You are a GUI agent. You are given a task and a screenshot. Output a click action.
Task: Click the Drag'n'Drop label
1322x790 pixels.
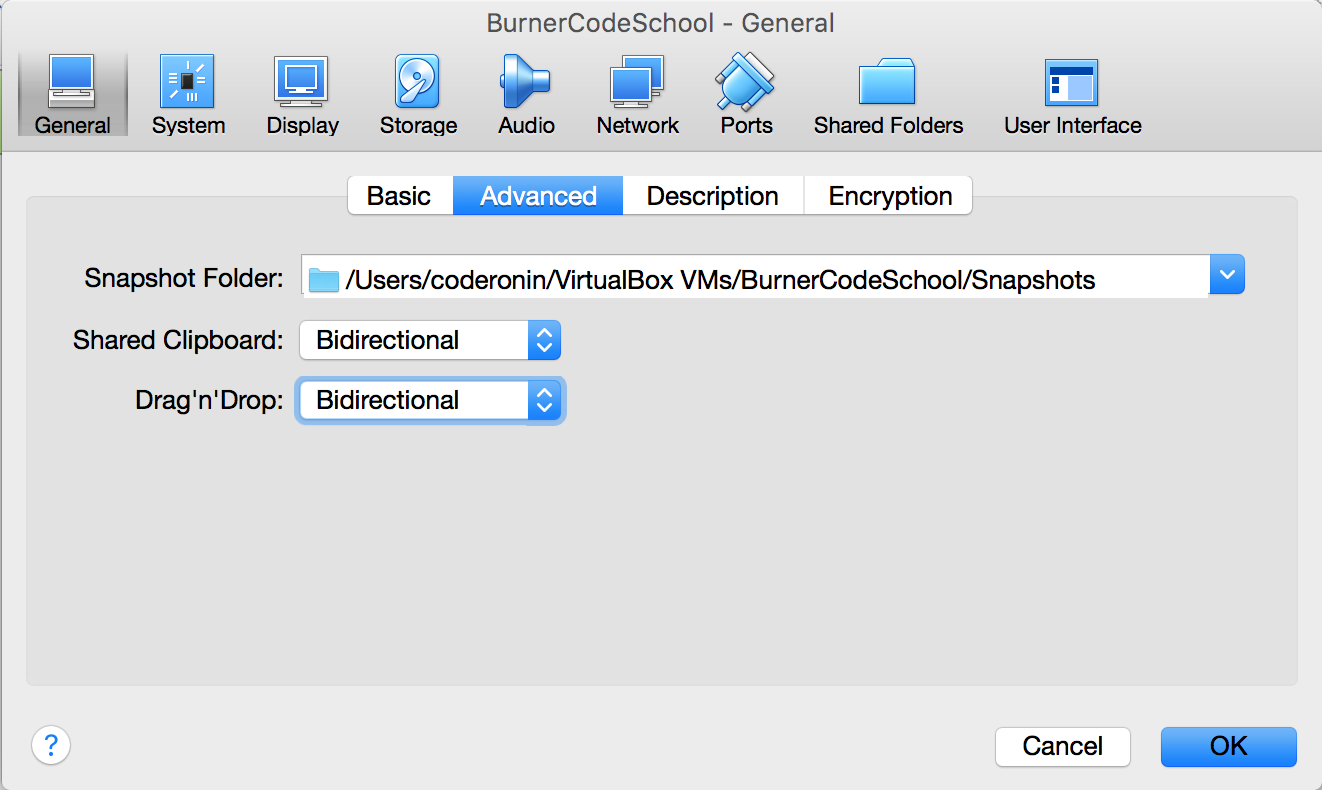(x=210, y=400)
